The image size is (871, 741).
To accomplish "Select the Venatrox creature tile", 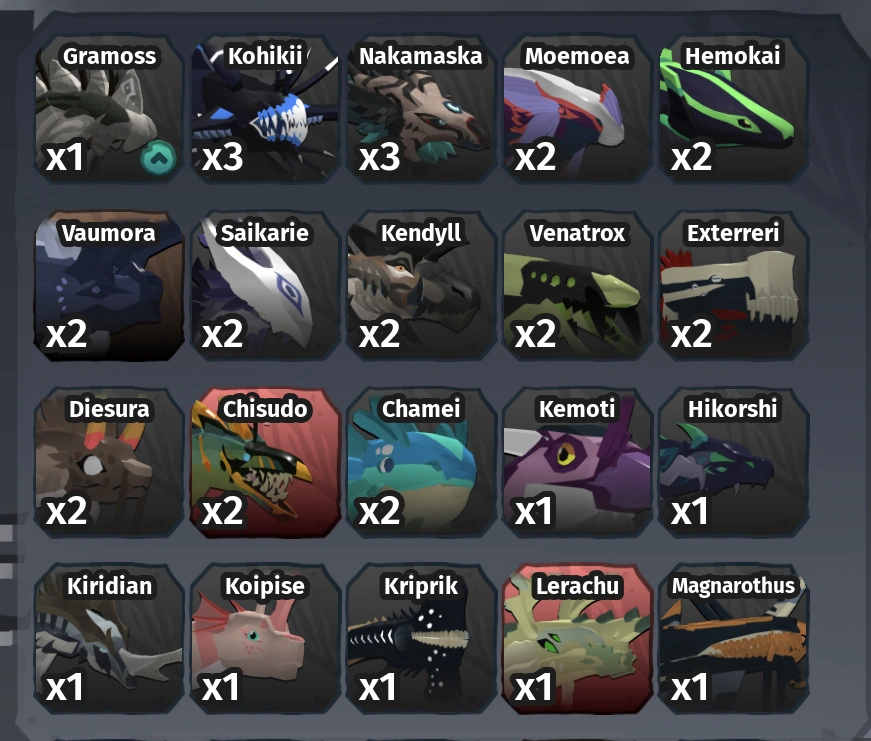I will (x=577, y=286).
